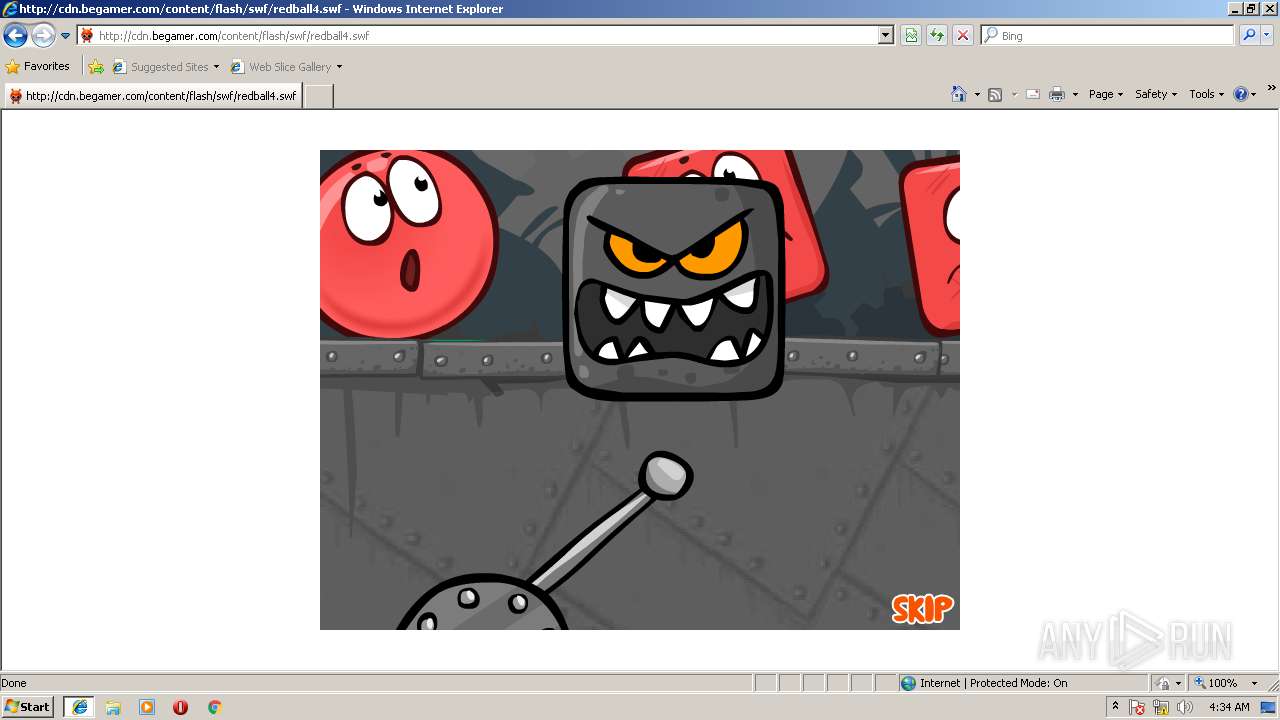
Task: Open the Tools menu
Action: point(1206,94)
